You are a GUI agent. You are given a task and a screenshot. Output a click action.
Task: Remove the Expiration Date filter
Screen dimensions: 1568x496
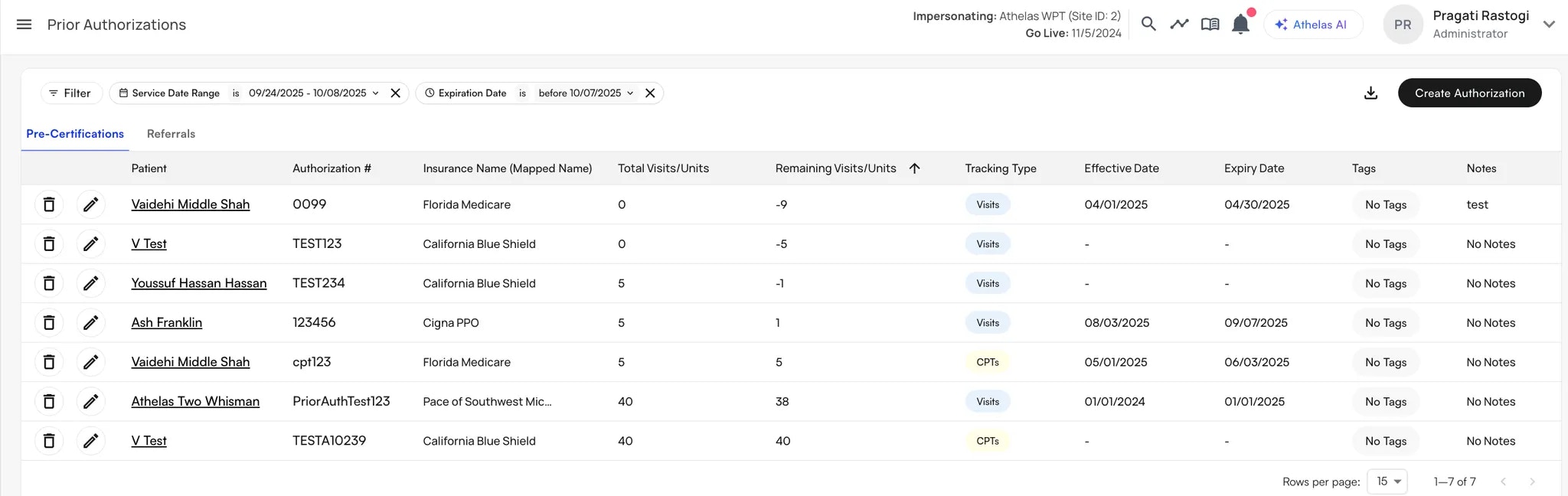pyautogui.click(x=650, y=93)
